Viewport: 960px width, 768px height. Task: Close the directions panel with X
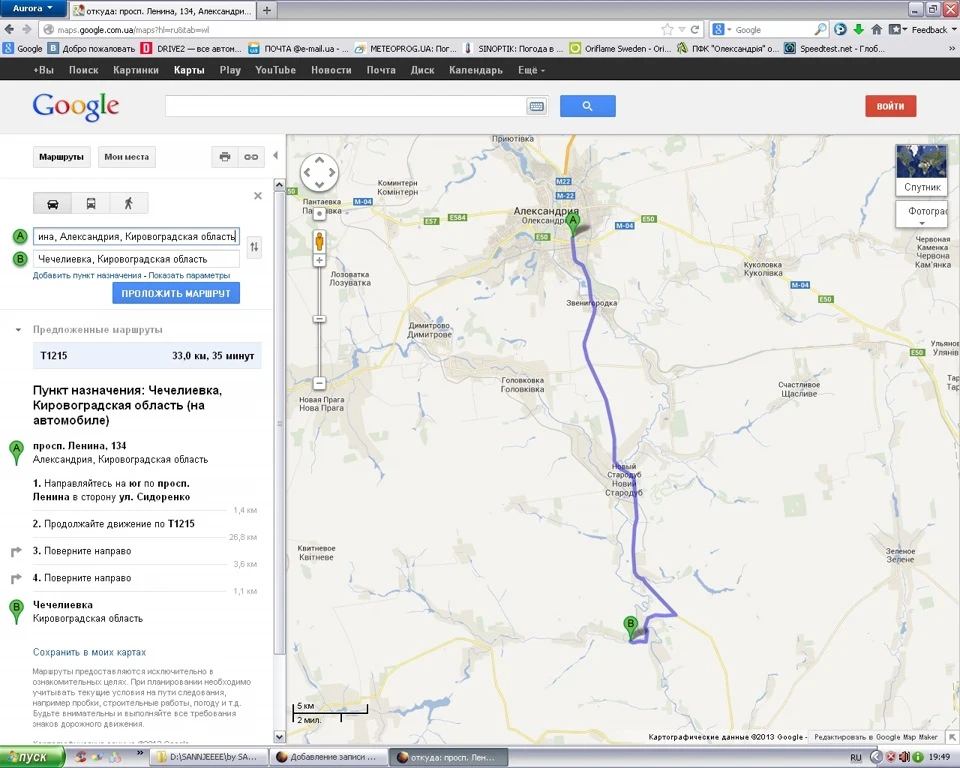coord(258,196)
